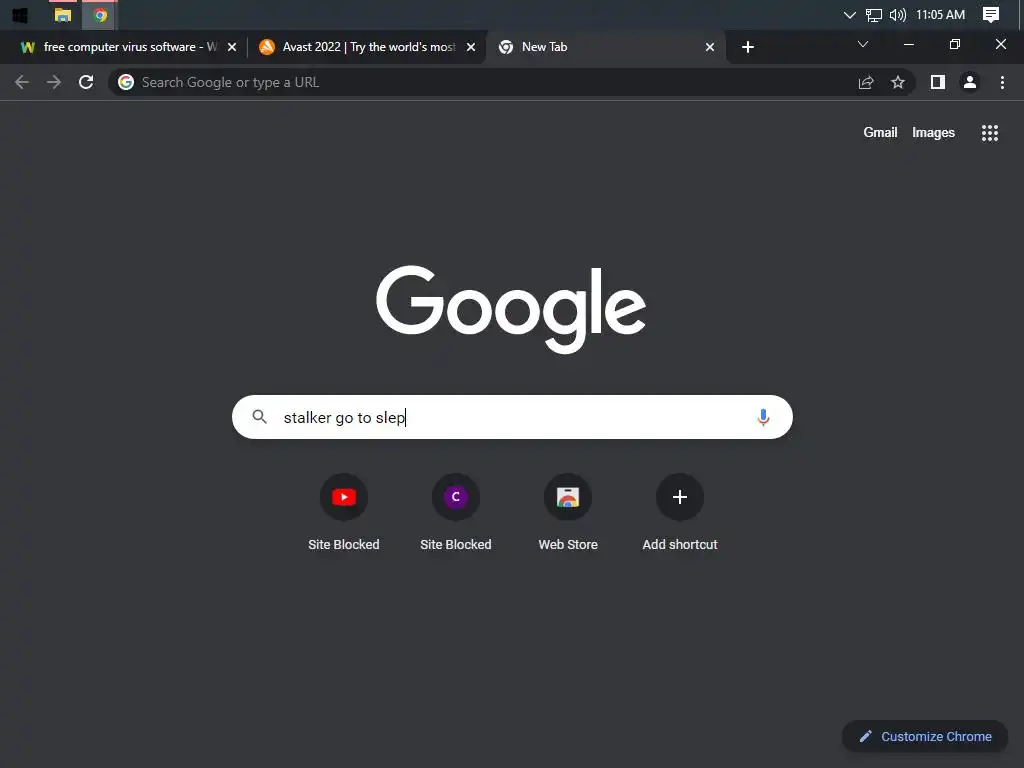Open the notification center icon

(991, 15)
